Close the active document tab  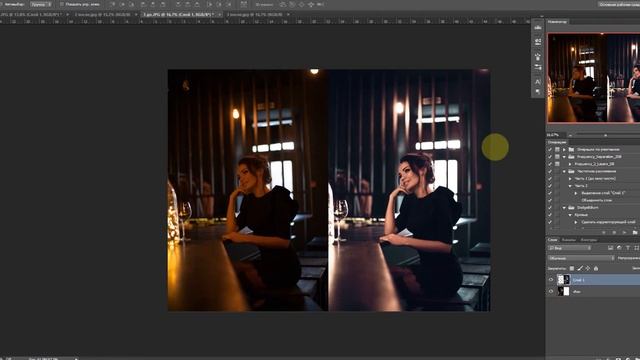(x=219, y=14)
